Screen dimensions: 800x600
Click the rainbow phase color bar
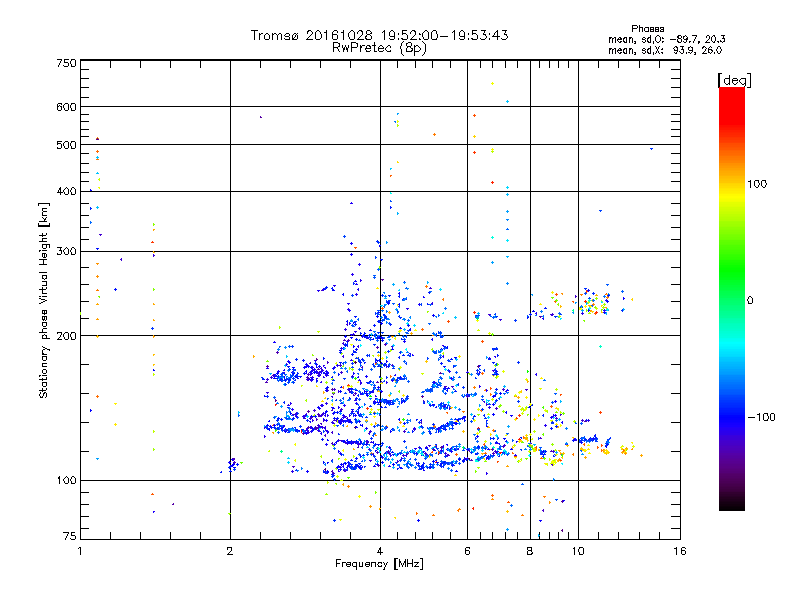pos(732,298)
